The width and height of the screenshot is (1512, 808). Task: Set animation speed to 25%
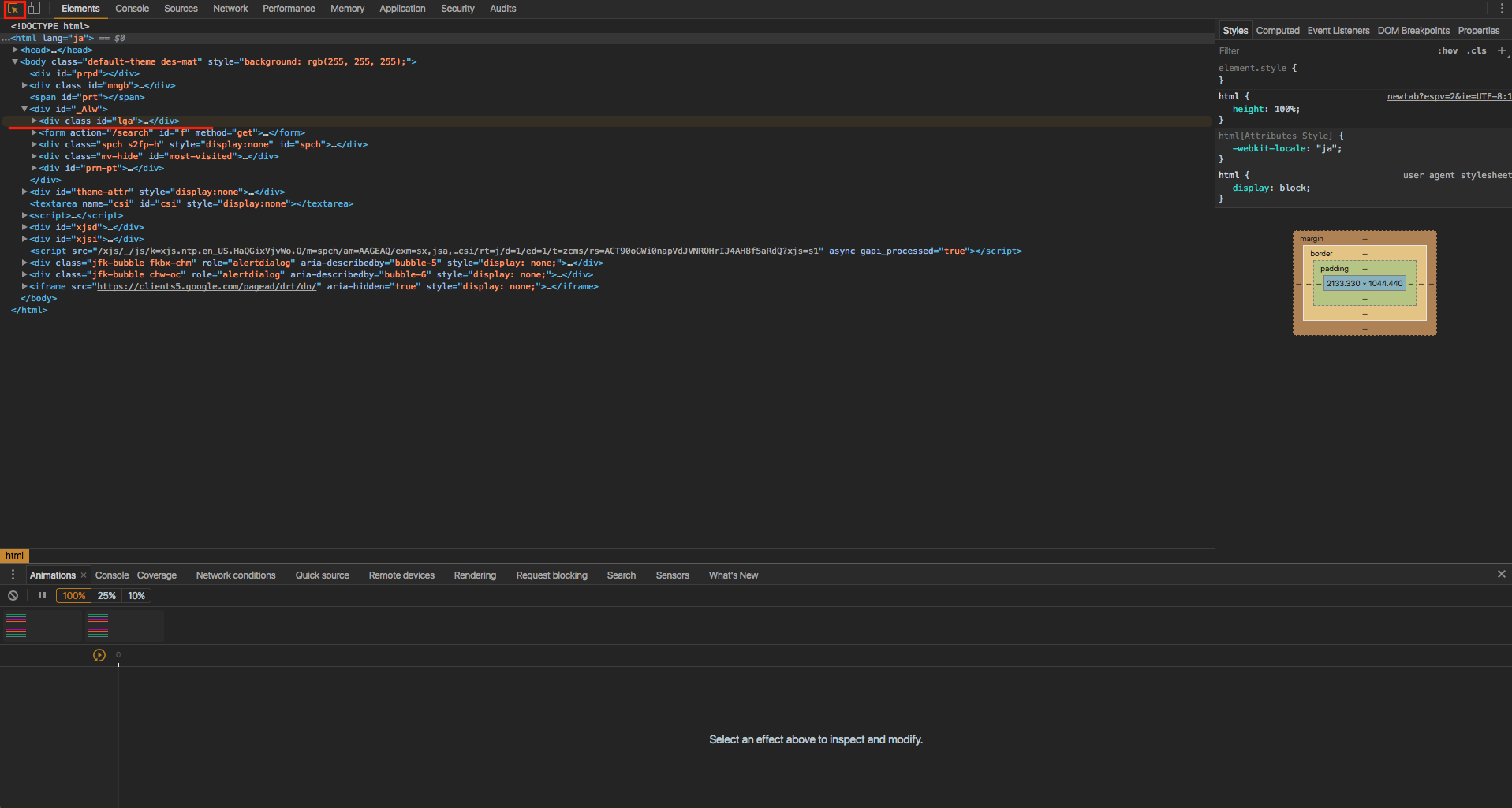click(106, 596)
